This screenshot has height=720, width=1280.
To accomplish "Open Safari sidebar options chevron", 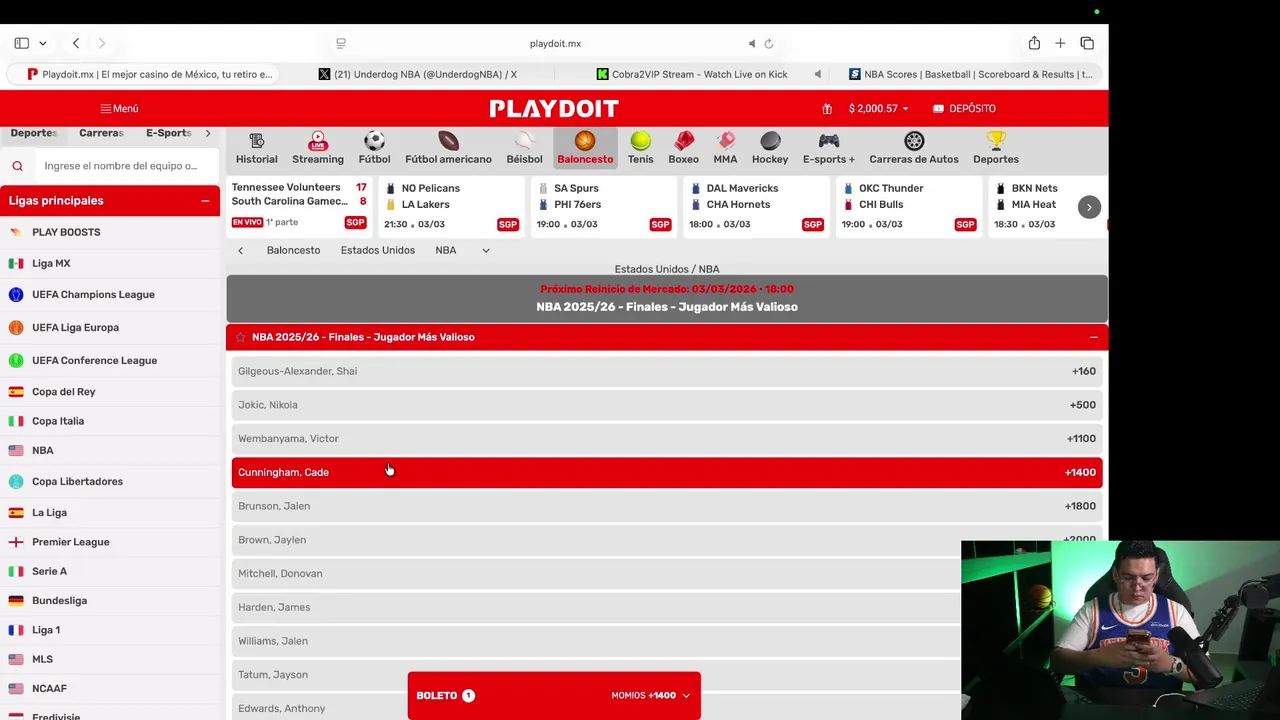I will [42, 43].
